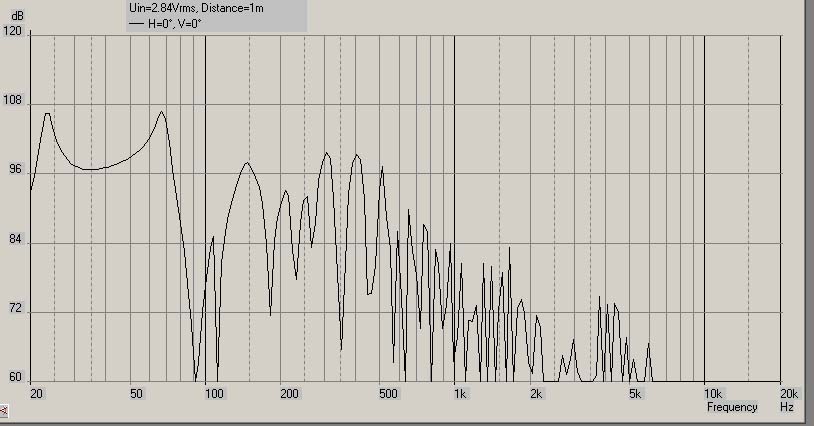The width and height of the screenshot is (814, 426).
Task: Click the 120 dB axis label
Action: pyautogui.click(x=12, y=31)
